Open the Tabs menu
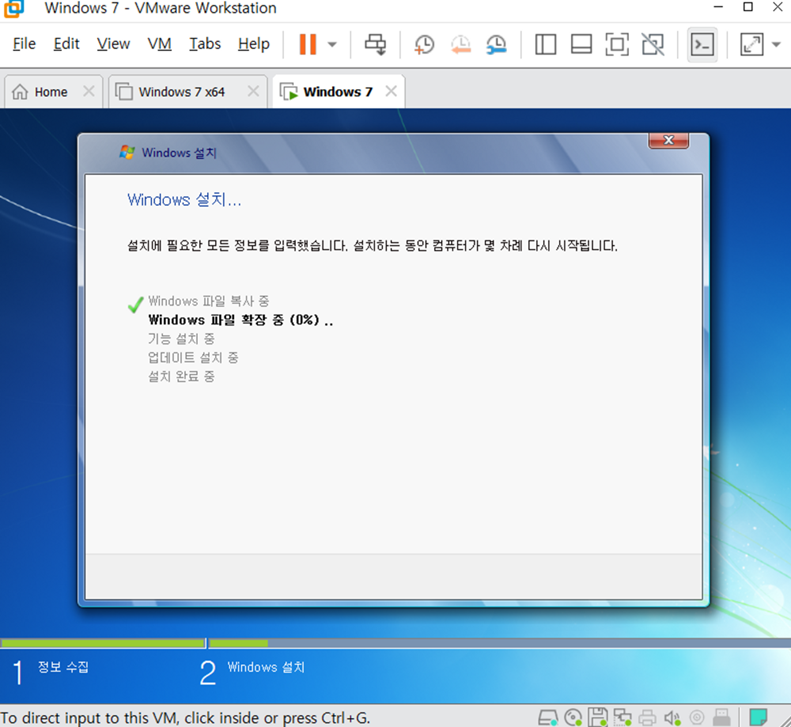Screen dimensions: 791x727 [x=205, y=44]
